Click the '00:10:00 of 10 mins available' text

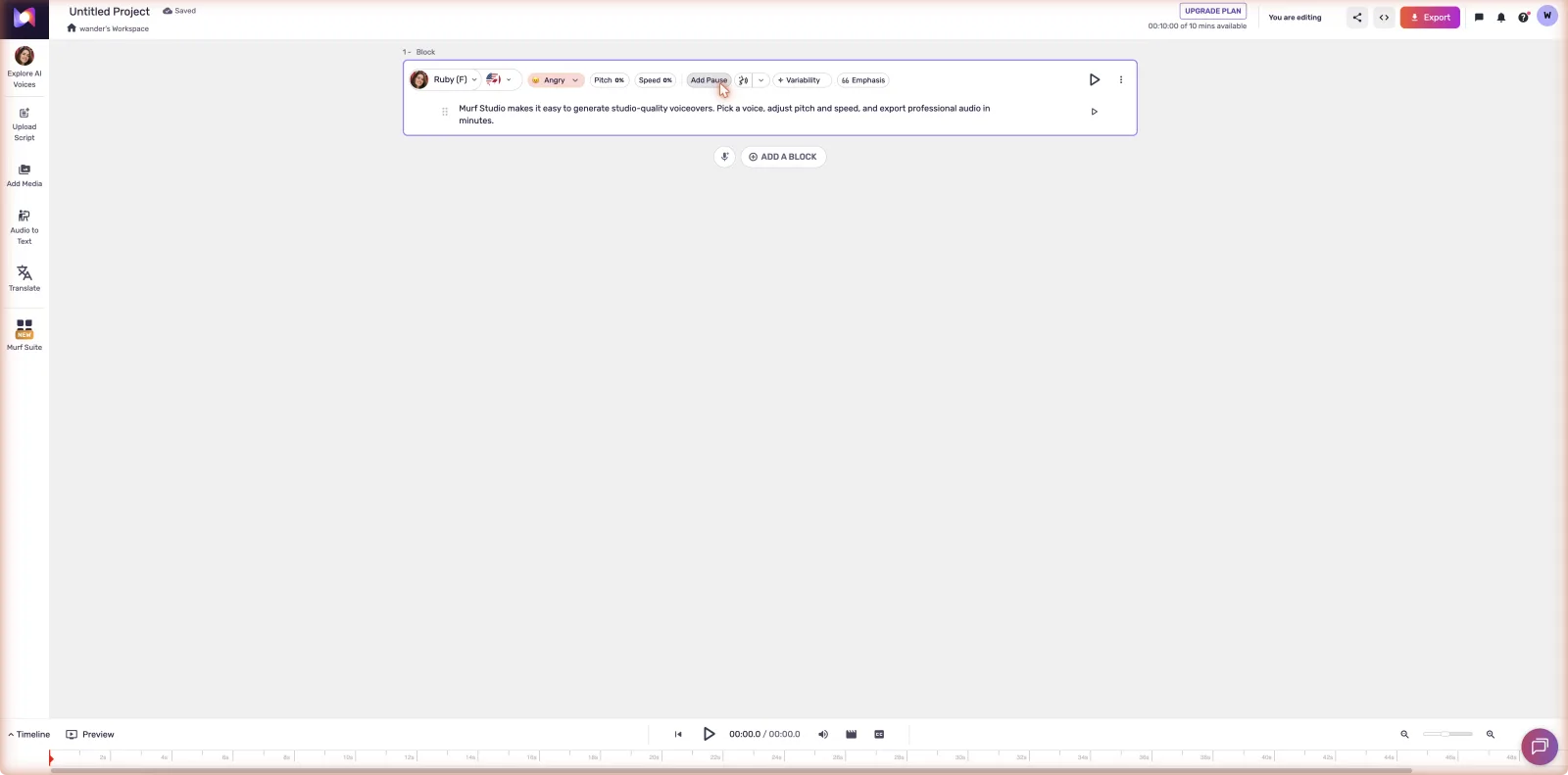coord(1198,26)
